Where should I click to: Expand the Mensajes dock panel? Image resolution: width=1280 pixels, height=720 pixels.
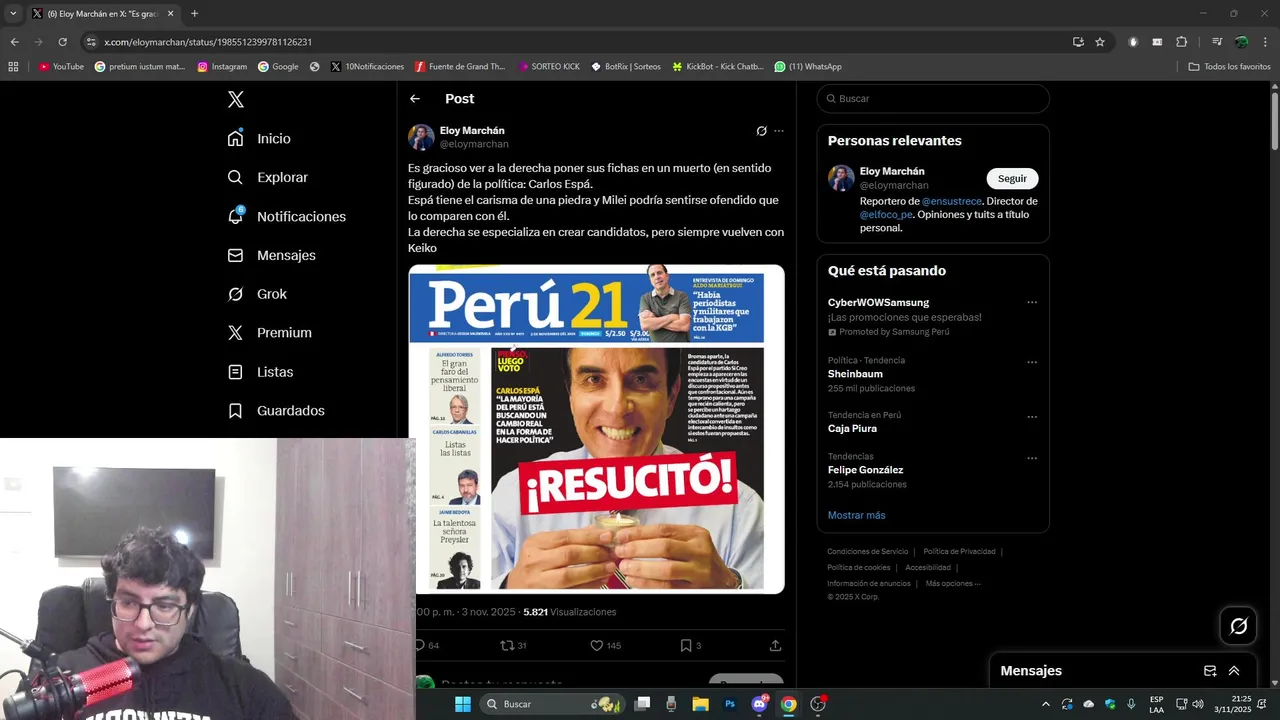pos(1234,671)
